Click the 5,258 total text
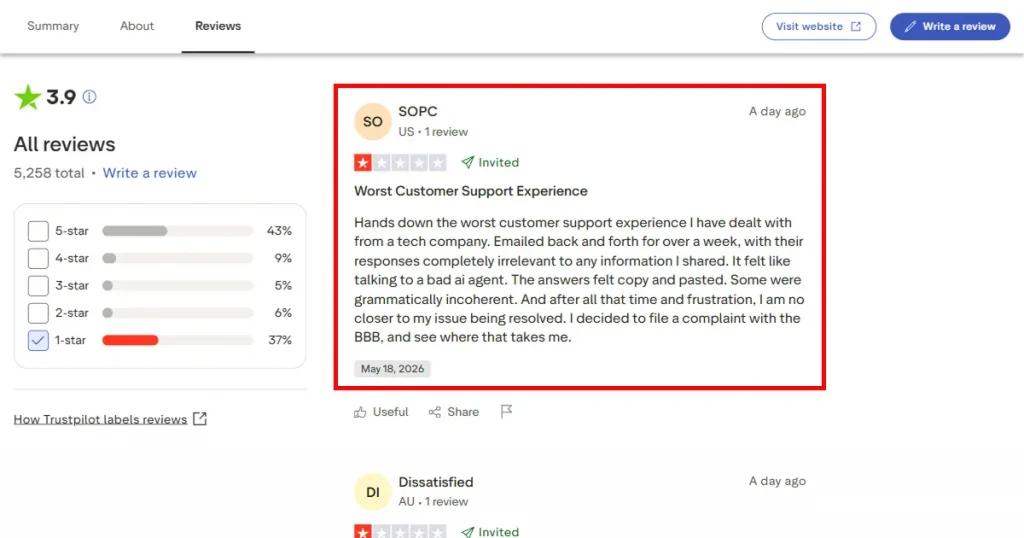 click(x=49, y=173)
